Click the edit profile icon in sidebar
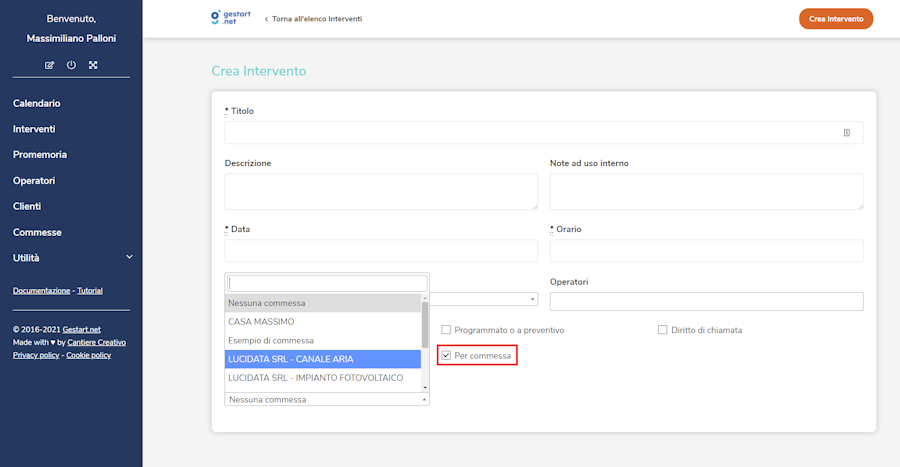The image size is (900, 467). pos(50,65)
